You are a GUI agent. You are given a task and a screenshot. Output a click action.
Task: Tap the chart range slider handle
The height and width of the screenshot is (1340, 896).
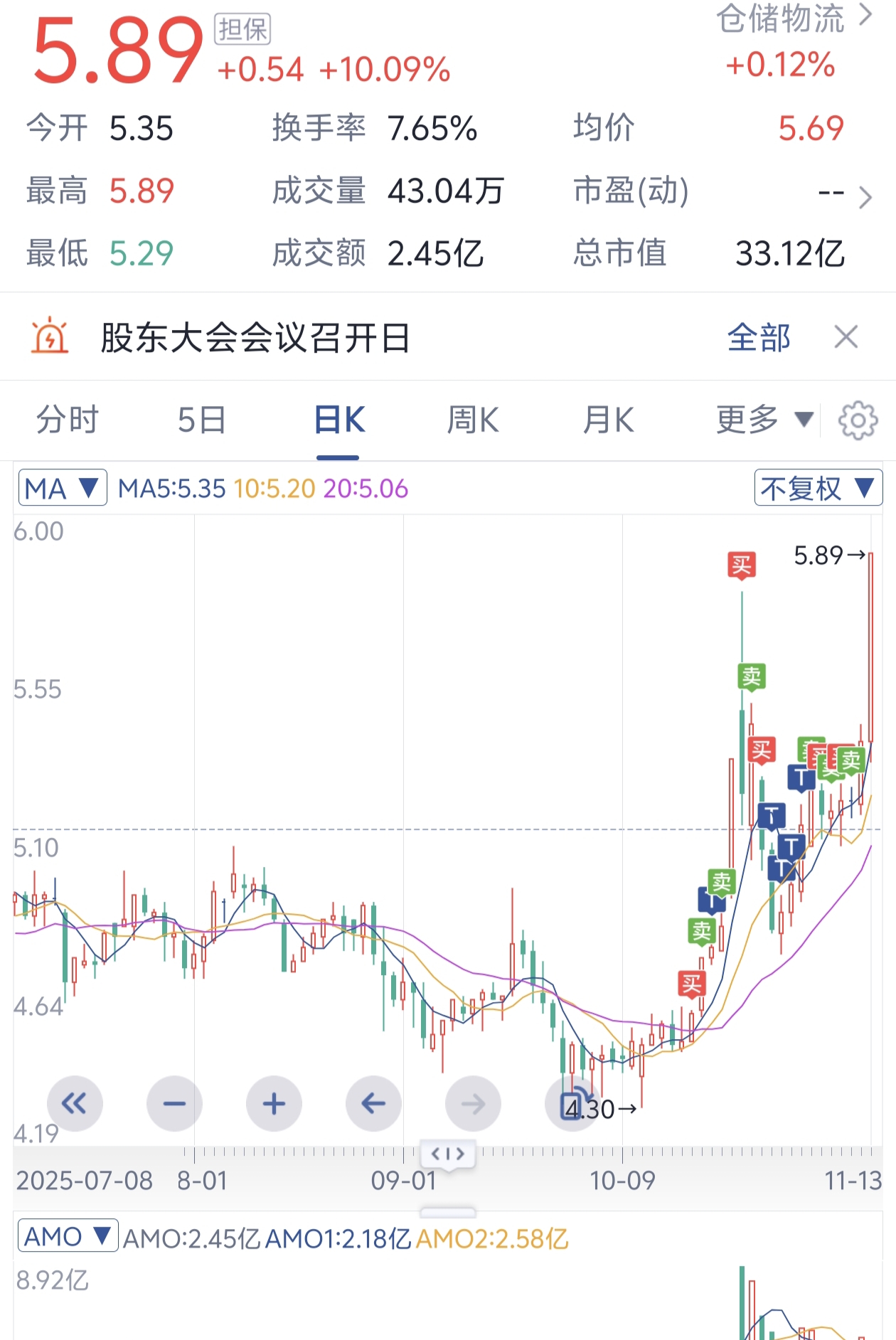point(448,1154)
